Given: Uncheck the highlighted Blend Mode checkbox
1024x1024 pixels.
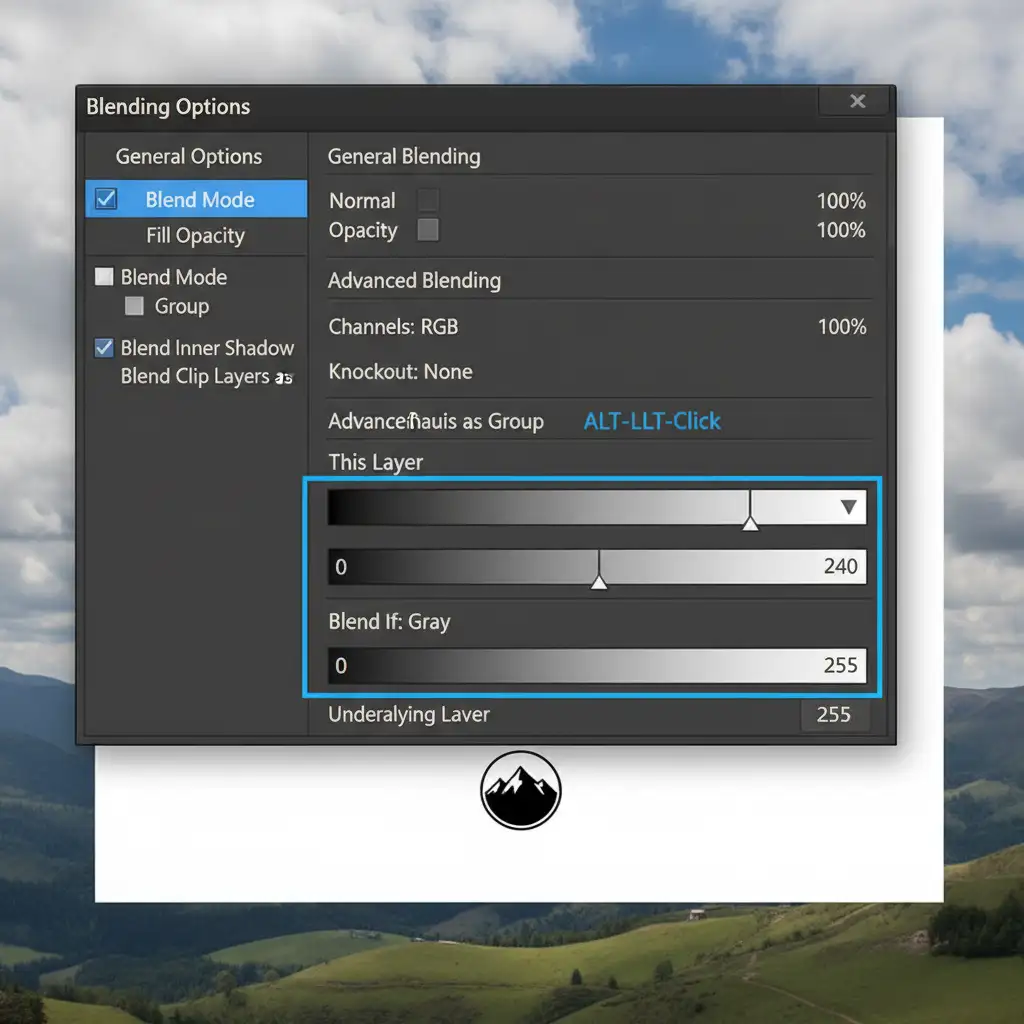Looking at the screenshot, I should click(x=105, y=199).
